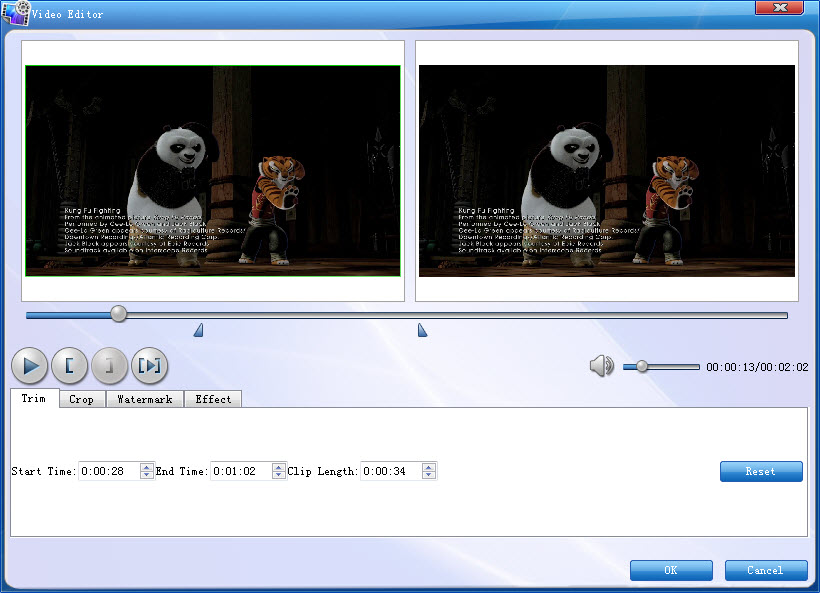
Task: Play the selected clip segment
Action: (x=150, y=366)
